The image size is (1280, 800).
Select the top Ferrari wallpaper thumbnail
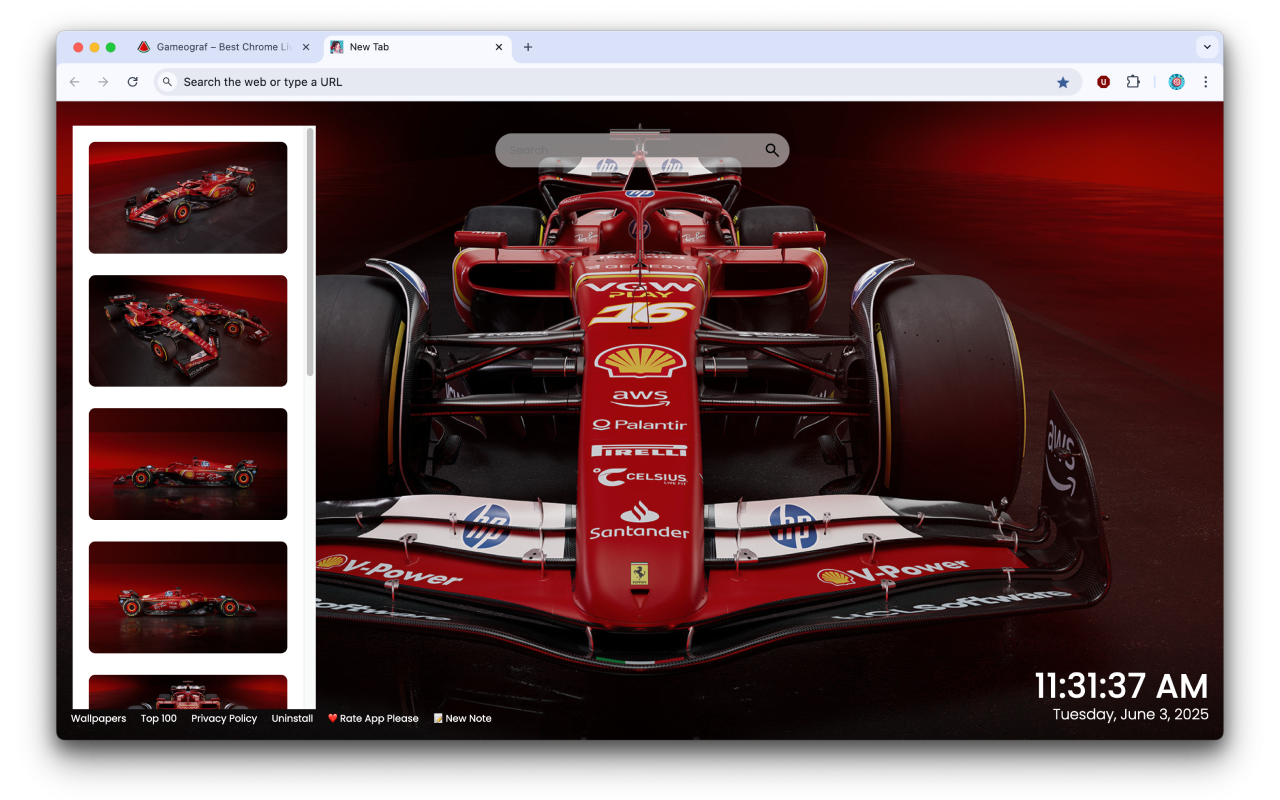tap(188, 197)
